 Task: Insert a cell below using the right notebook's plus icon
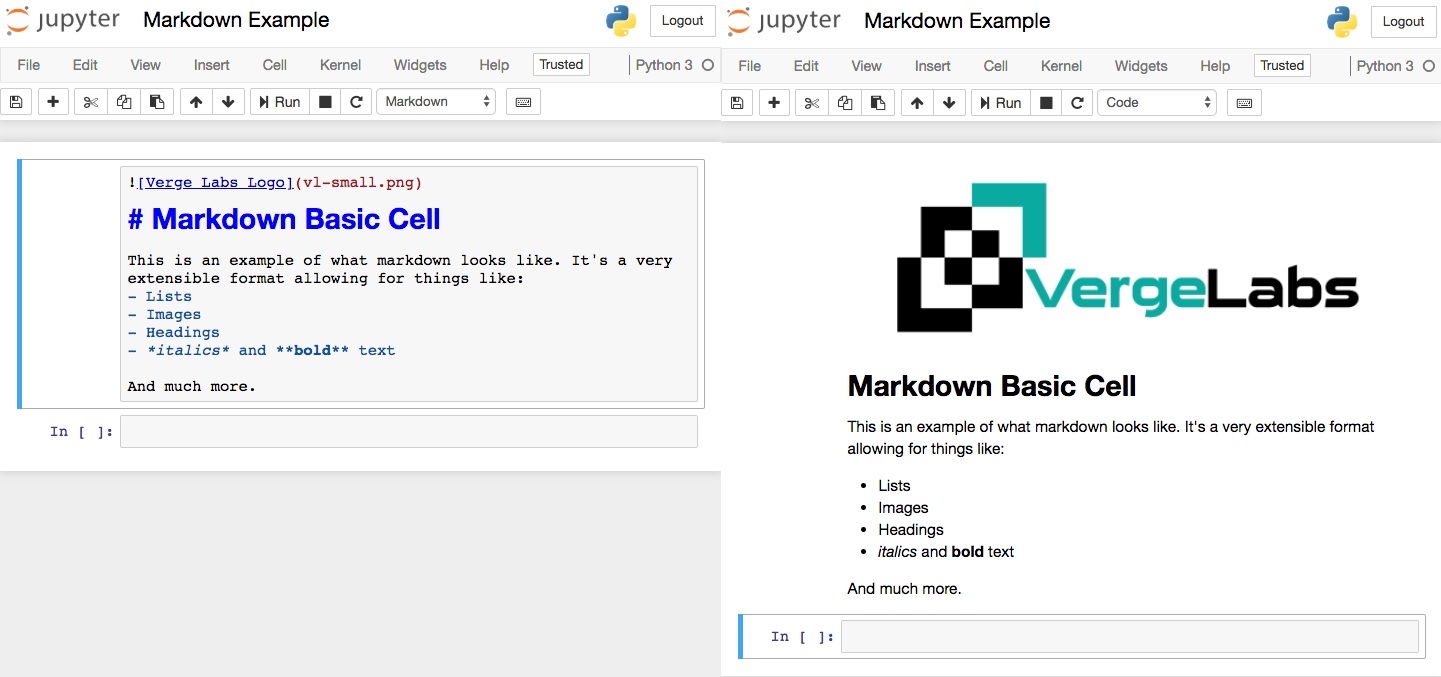point(774,103)
